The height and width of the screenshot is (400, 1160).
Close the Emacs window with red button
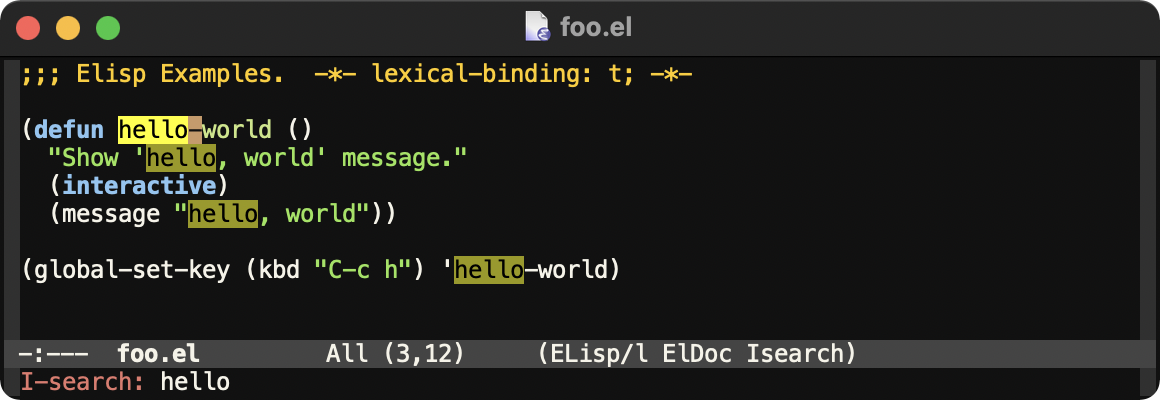coord(28,27)
